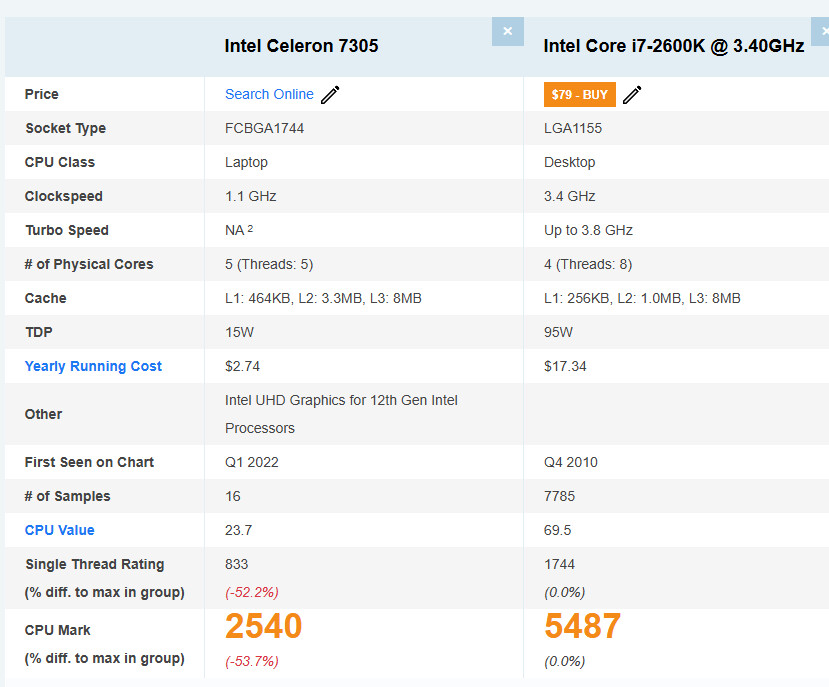
Task: Remove the Intel Celeron 7305 column
Action: 507,31
